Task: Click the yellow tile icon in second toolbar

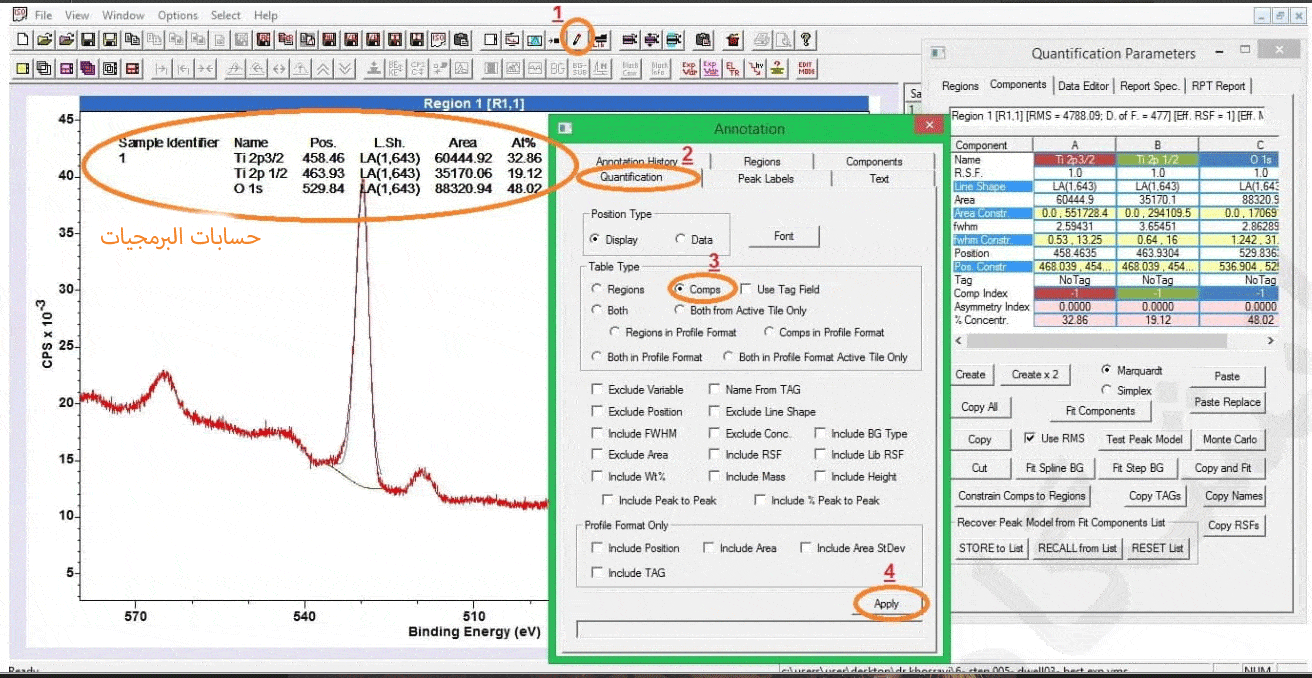Action: tap(23, 69)
